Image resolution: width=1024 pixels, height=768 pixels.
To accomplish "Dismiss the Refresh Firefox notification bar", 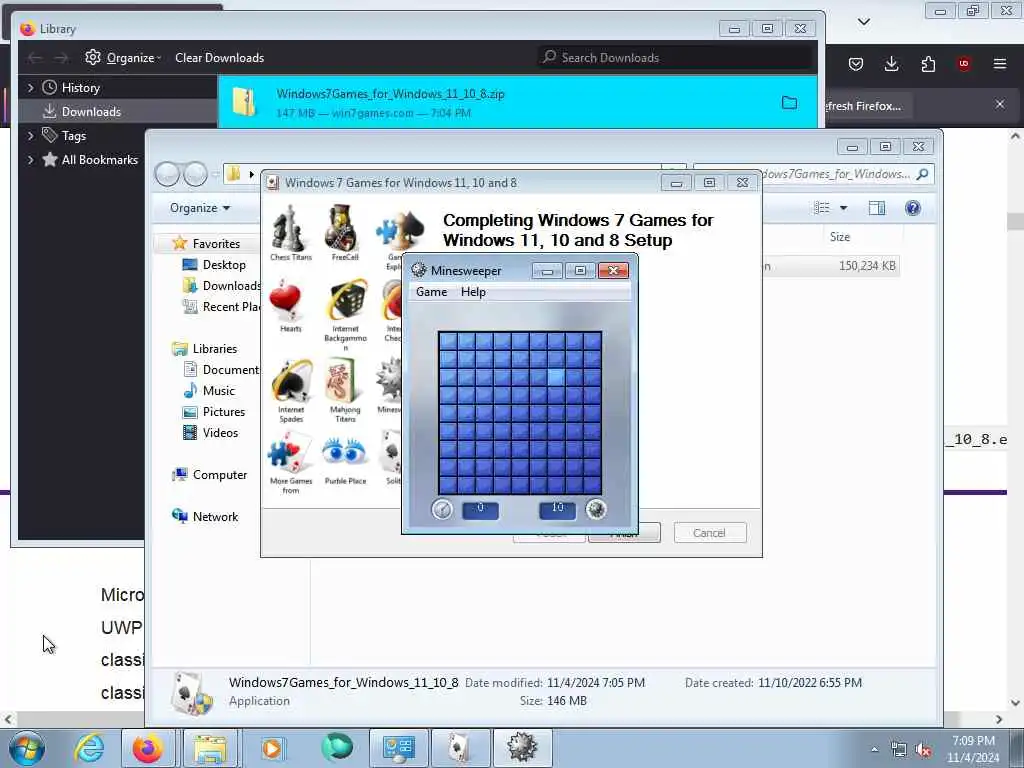I will (x=1000, y=104).
